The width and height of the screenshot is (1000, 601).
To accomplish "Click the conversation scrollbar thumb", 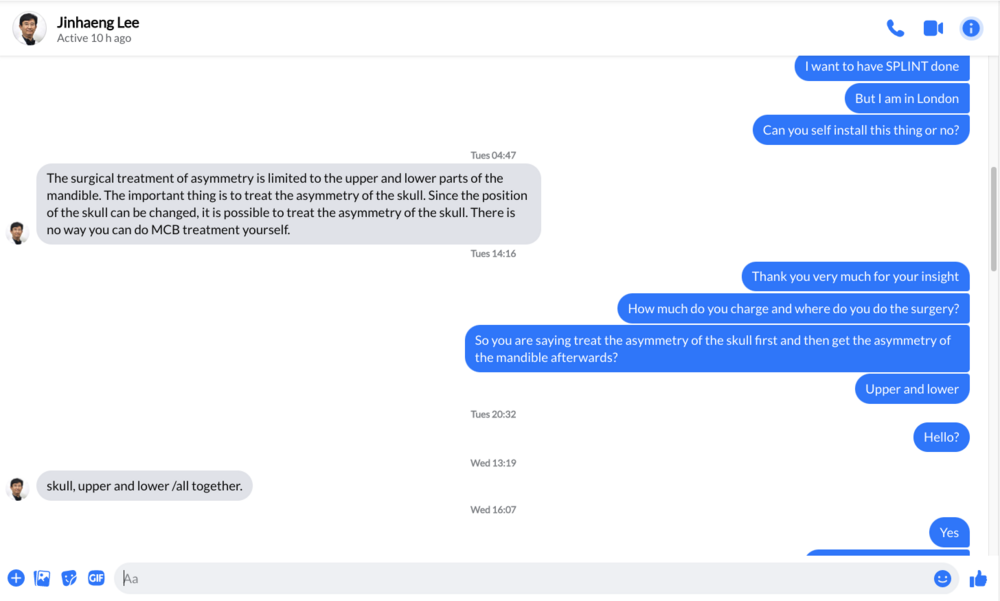I will pos(994,219).
